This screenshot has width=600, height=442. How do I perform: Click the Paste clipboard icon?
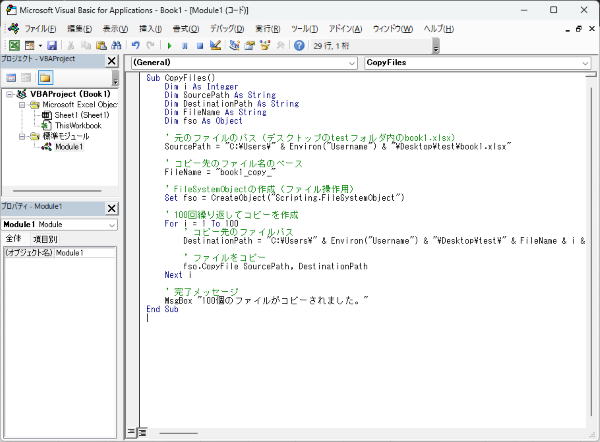point(101,46)
